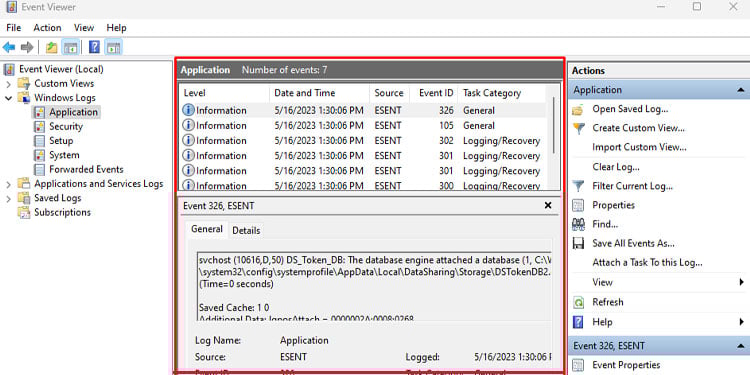Click the Up One Level folder icon
Image resolution: width=750 pixels, height=375 pixels.
tap(52, 47)
